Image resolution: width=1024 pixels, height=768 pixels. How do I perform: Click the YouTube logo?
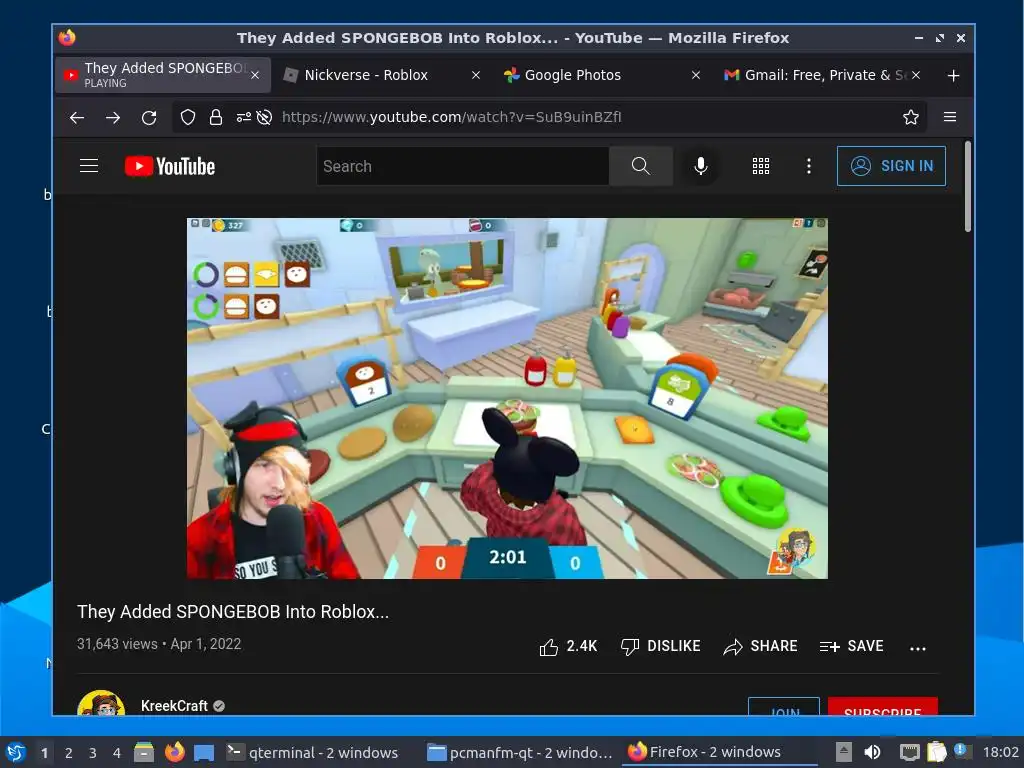[x=170, y=166]
